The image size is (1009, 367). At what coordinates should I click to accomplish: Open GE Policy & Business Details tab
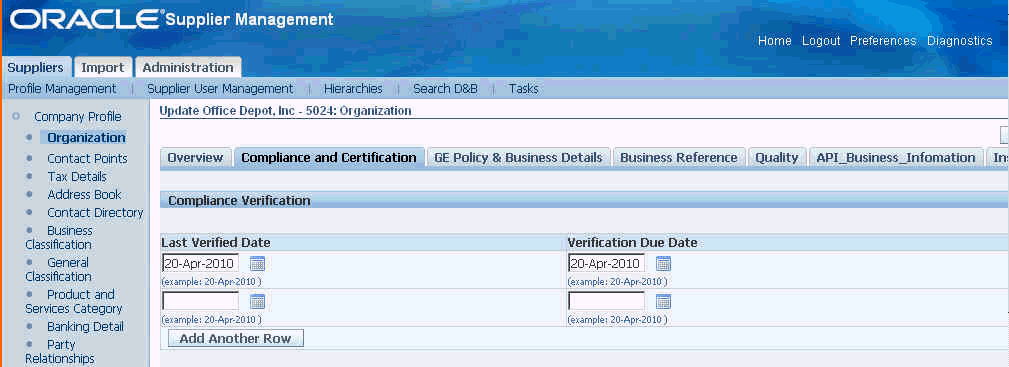(x=518, y=158)
